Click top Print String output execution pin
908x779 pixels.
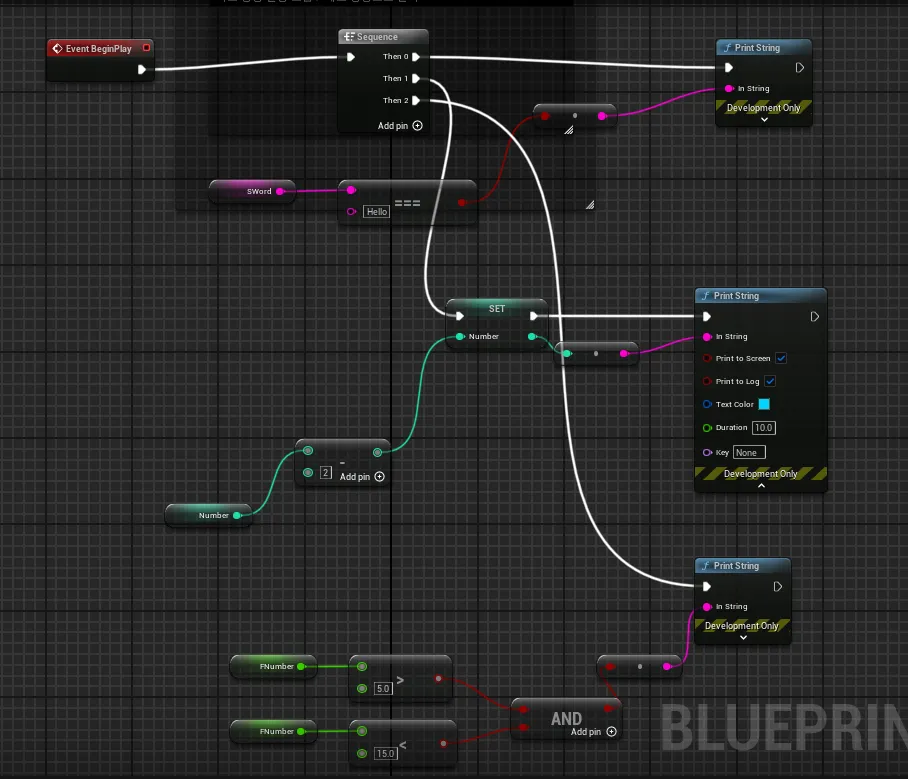coord(800,68)
